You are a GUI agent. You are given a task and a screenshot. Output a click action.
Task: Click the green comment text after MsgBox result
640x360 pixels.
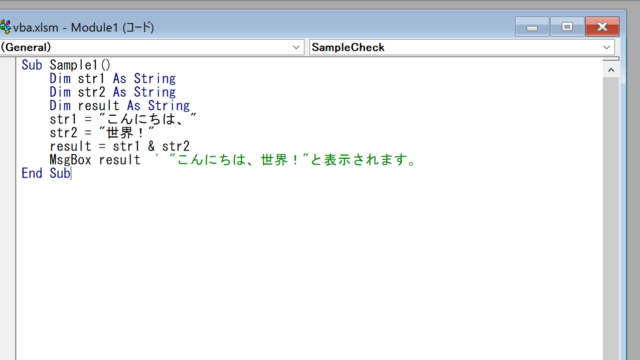(285, 160)
